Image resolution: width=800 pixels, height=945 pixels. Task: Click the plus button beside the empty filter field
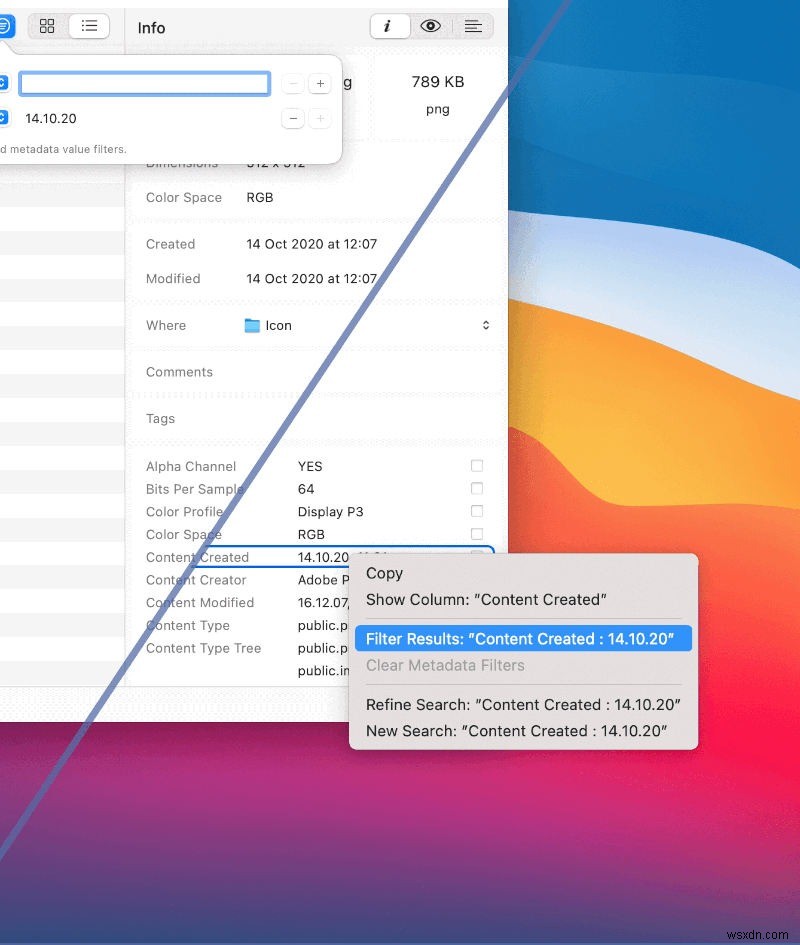pyautogui.click(x=319, y=83)
